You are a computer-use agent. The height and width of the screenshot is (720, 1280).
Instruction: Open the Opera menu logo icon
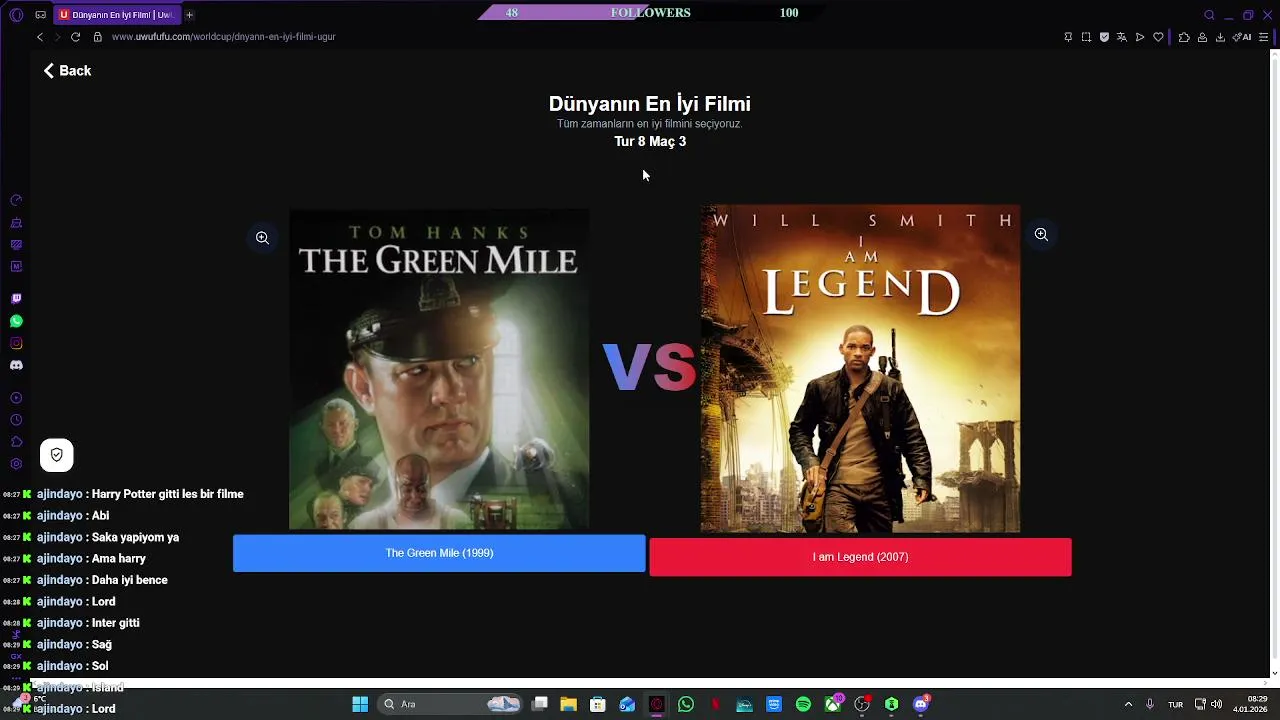click(16, 15)
